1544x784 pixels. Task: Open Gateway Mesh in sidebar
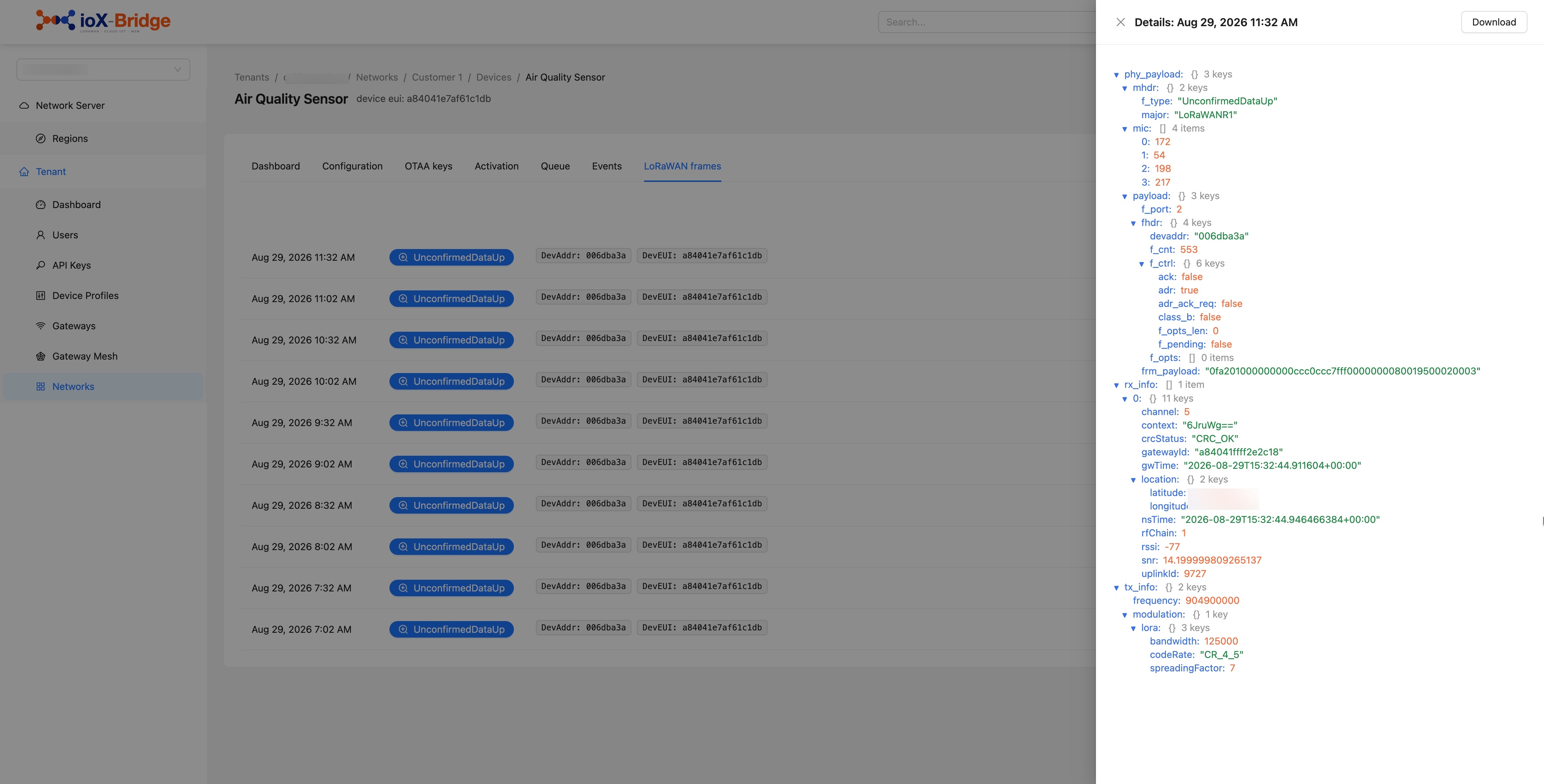(x=85, y=357)
